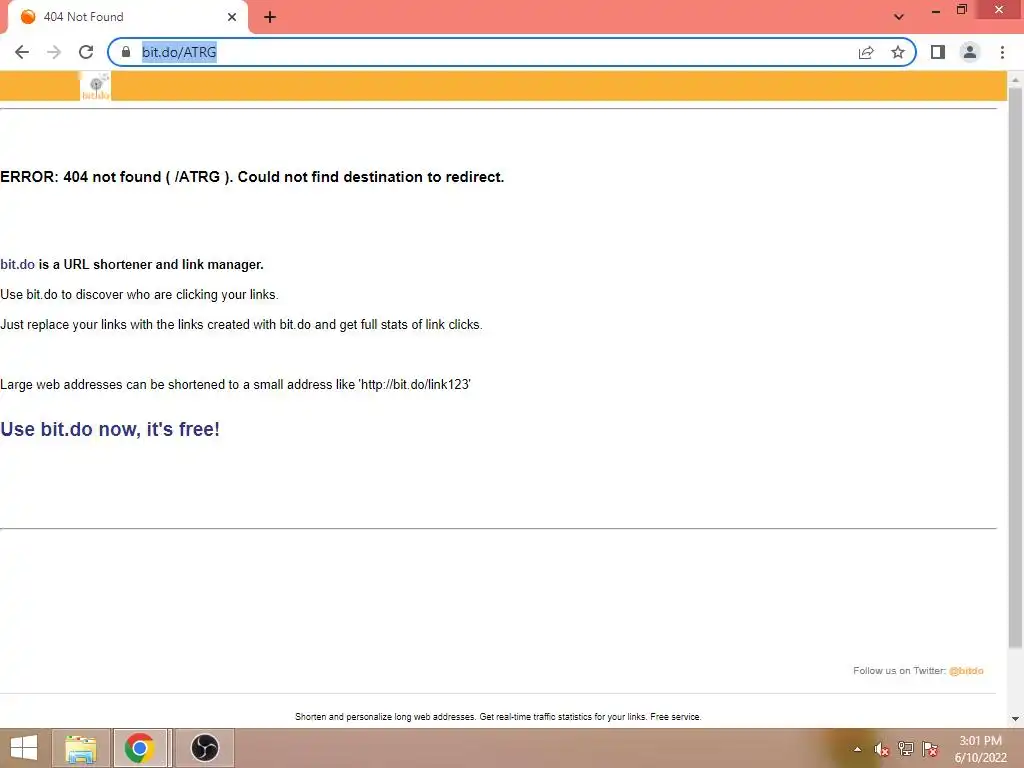1024x768 pixels.
Task: Open the Windows Start menu
Action: pos(24,748)
